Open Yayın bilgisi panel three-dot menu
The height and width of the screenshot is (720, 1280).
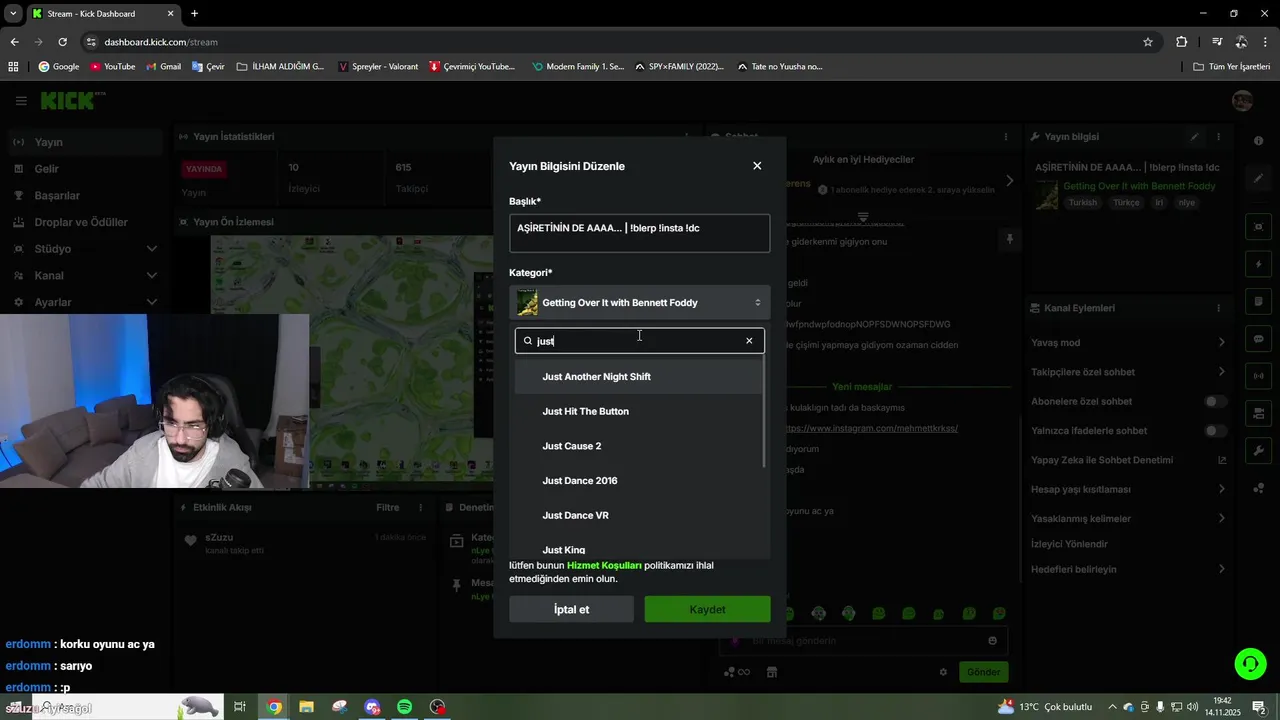(1218, 137)
